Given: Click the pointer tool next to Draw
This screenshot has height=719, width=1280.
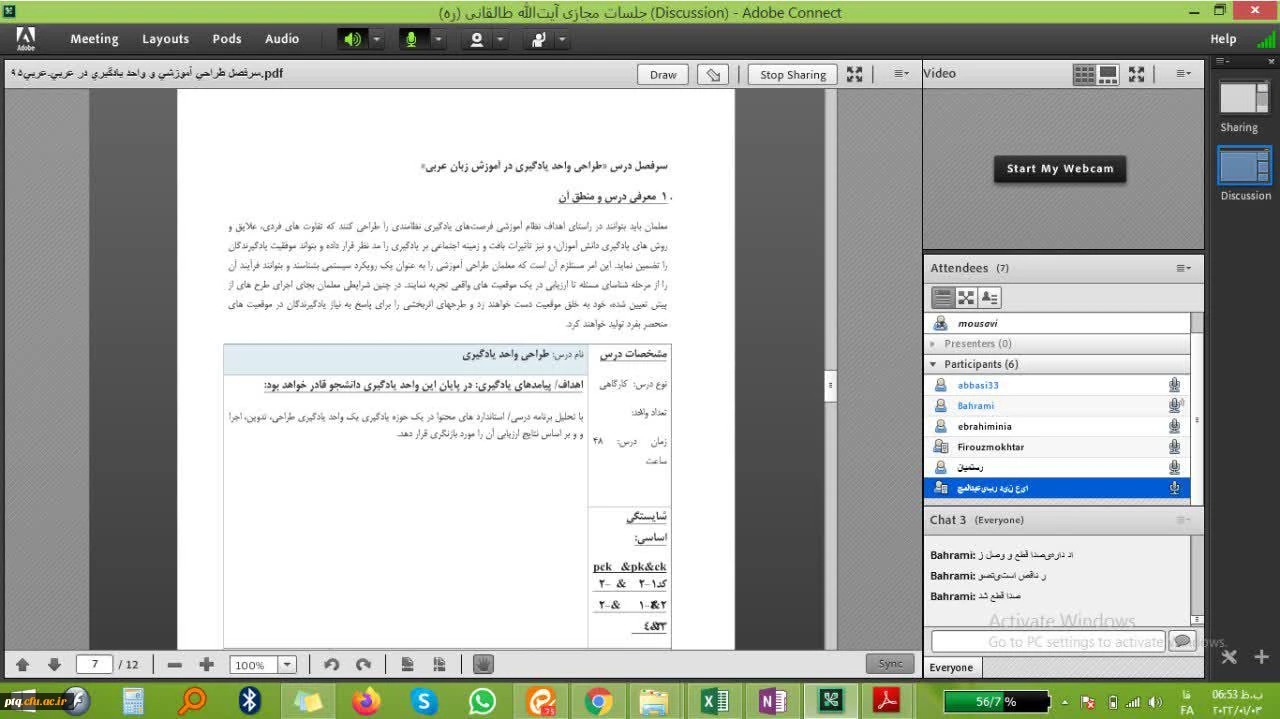Looking at the screenshot, I should pyautogui.click(x=712, y=74).
